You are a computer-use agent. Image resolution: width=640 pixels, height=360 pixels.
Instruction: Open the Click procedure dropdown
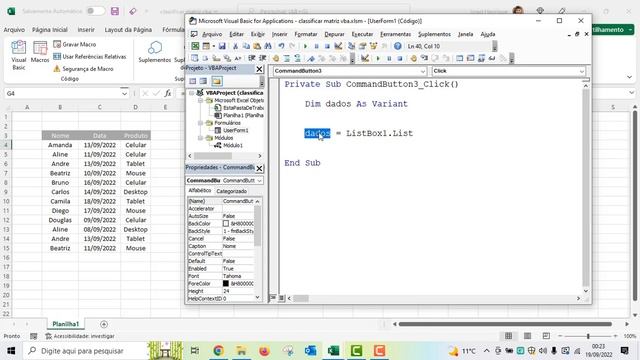(x=582, y=71)
